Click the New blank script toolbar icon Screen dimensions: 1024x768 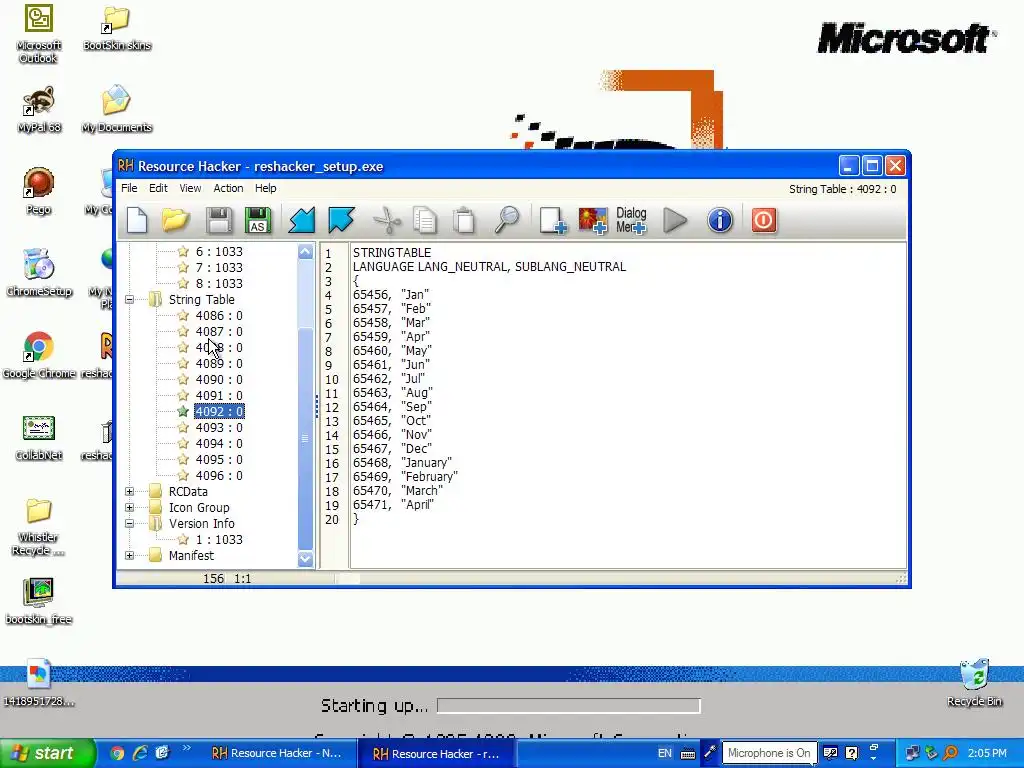137,220
